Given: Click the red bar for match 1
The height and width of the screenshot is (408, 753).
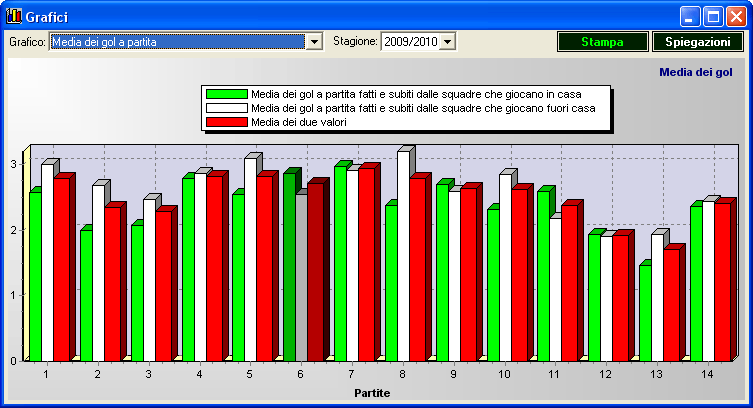Looking at the screenshot, I should [60, 268].
